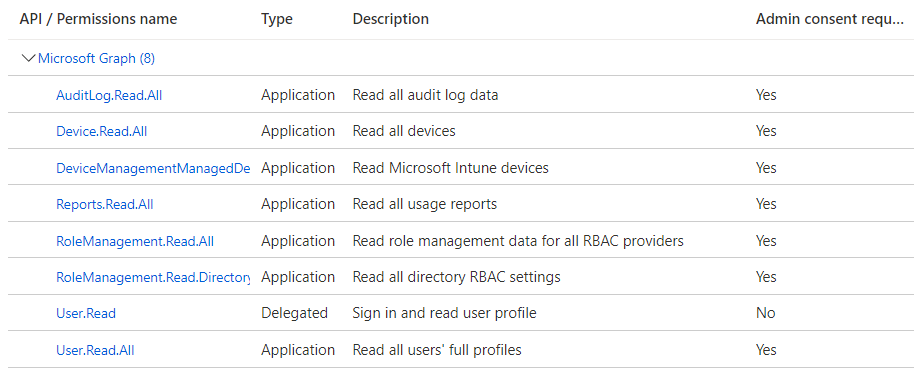Open Device.Read.All permission
This screenshot has height=372, width=914.
[x=101, y=132]
